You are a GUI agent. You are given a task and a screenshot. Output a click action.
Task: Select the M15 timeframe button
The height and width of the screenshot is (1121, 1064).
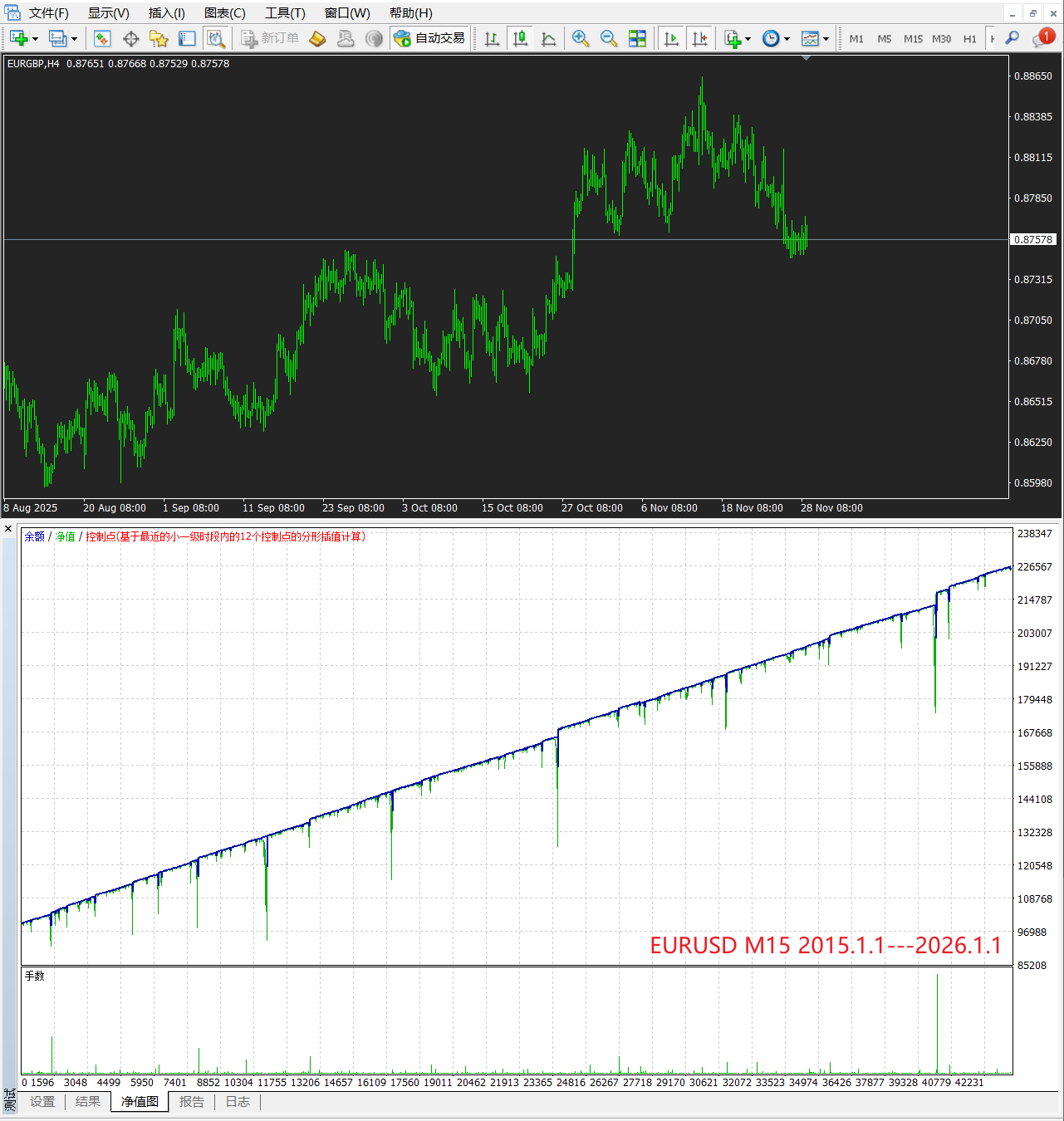click(x=913, y=39)
